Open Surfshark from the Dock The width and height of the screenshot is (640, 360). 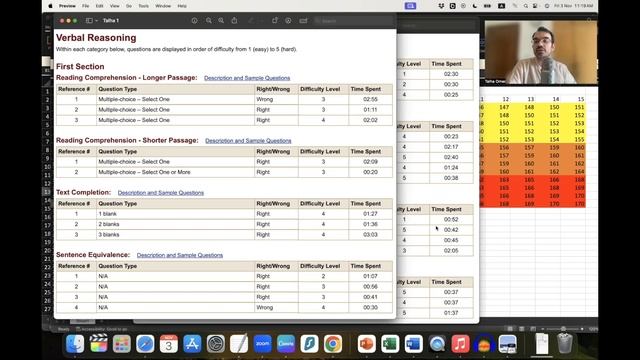point(309,344)
